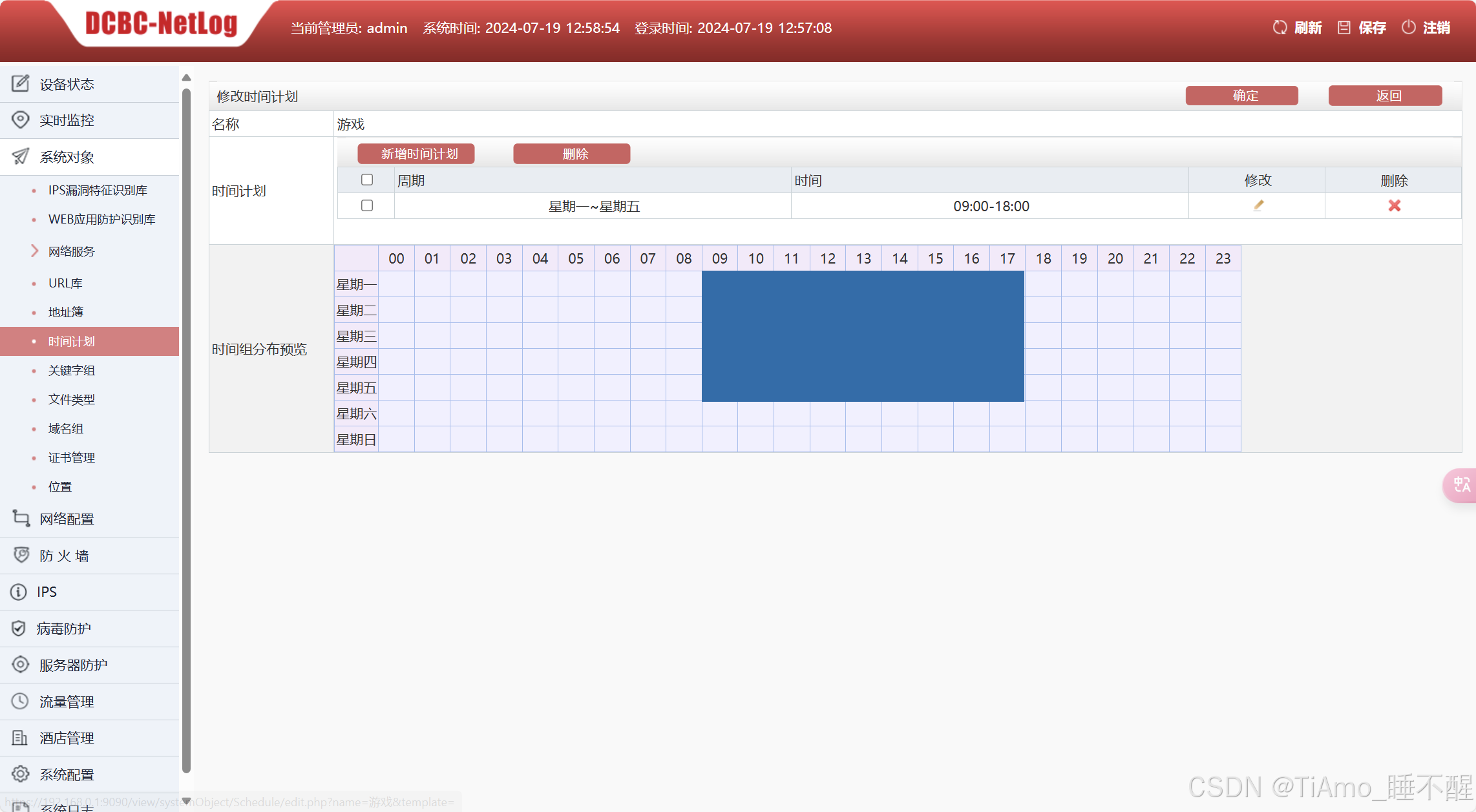Select 文件类型 submenu item
The width and height of the screenshot is (1476, 812).
(x=72, y=399)
